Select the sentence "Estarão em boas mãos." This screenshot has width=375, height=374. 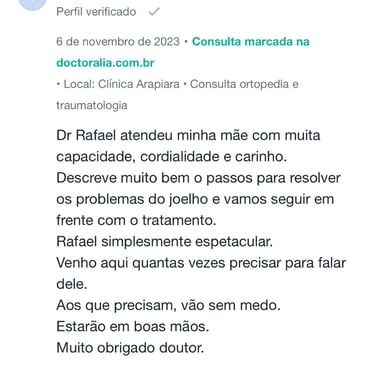pos(133,327)
